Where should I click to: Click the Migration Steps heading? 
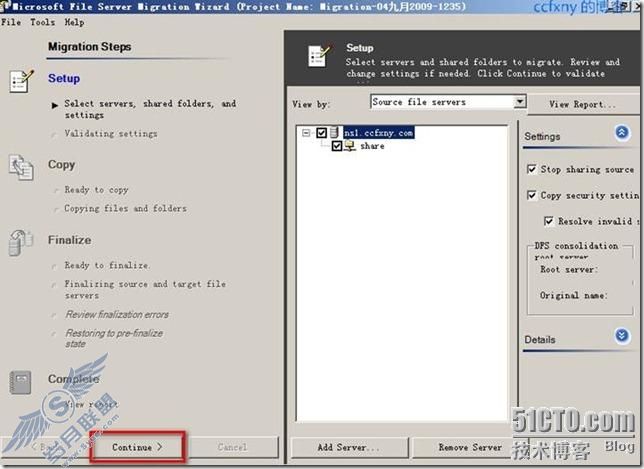[90, 46]
